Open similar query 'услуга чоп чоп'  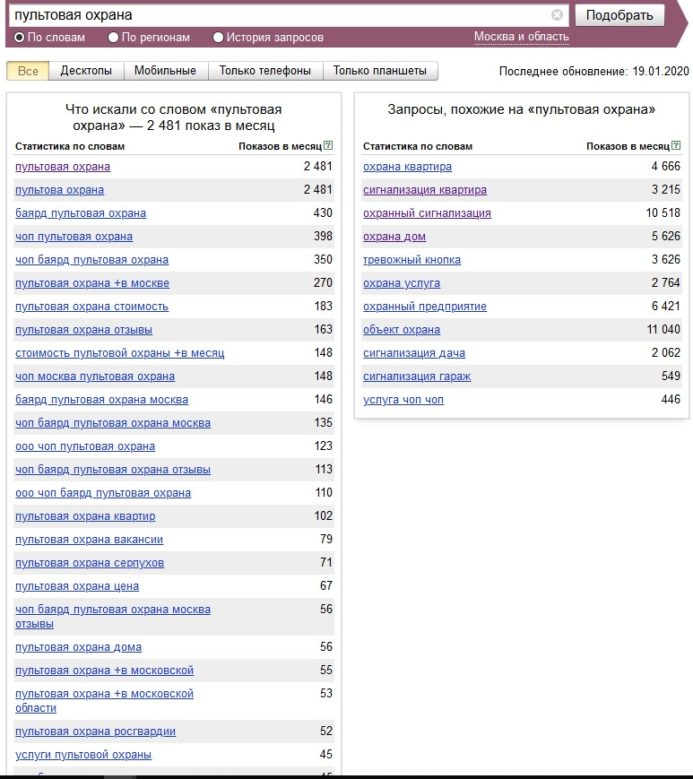pyautogui.click(x=403, y=400)
